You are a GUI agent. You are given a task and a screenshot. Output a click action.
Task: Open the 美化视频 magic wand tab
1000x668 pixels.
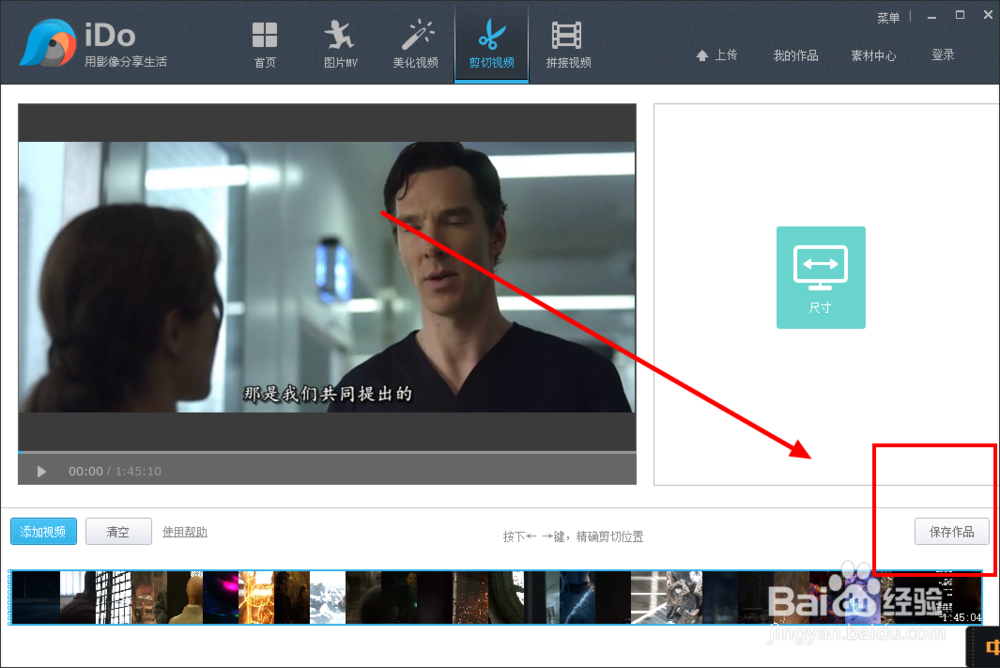(415, 44)
